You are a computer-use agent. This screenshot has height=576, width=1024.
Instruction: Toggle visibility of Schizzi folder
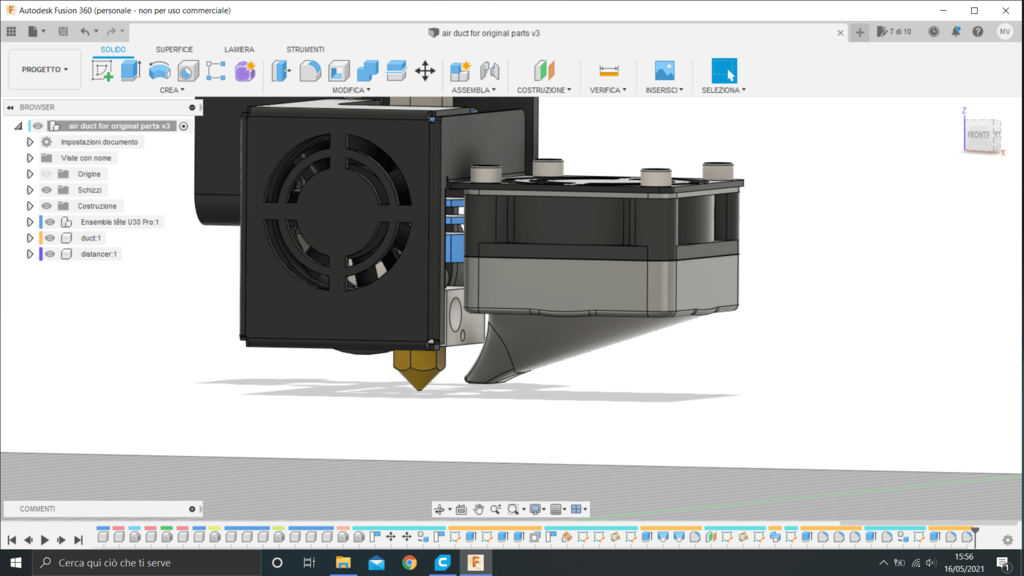click(46, 190)
